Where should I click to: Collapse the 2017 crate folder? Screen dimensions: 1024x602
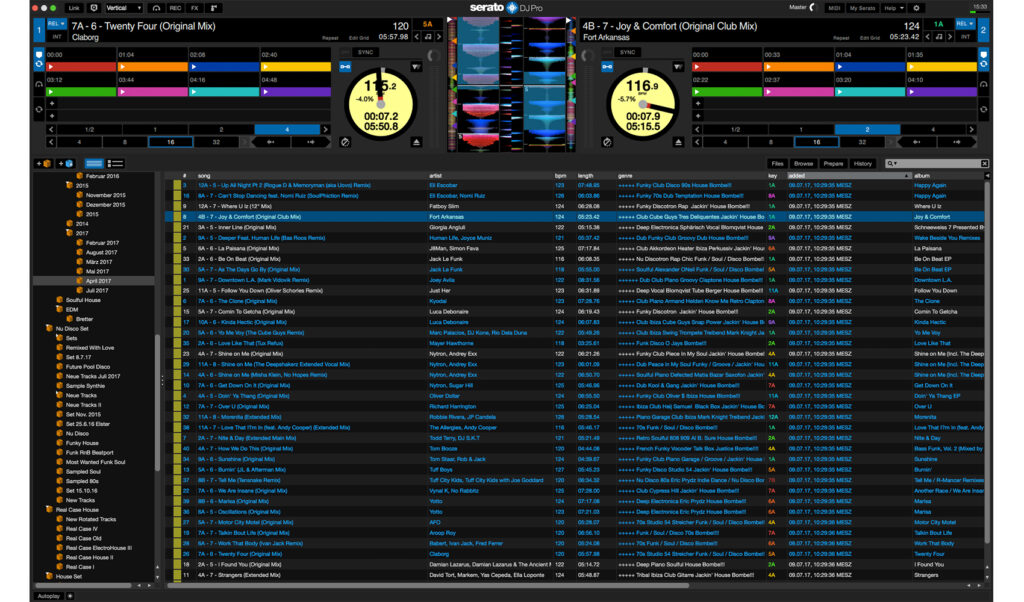coord(69,232)
